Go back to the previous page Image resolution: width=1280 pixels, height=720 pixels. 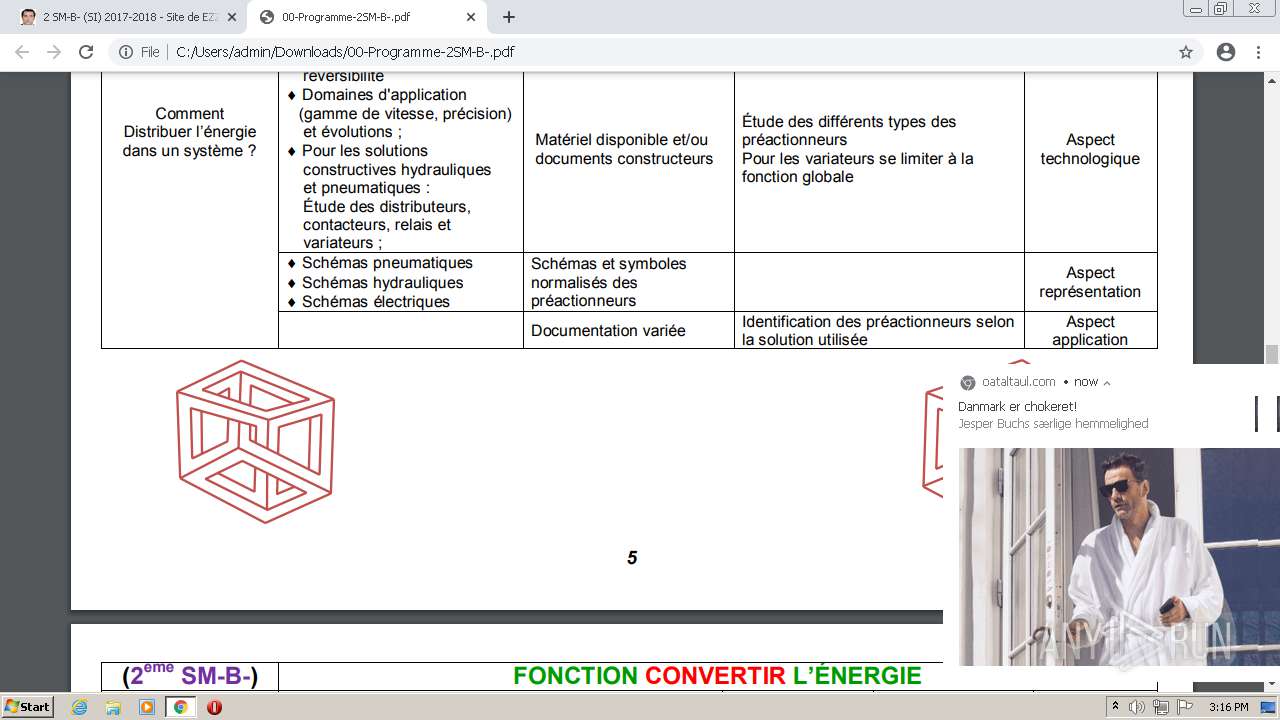point(21,52)
